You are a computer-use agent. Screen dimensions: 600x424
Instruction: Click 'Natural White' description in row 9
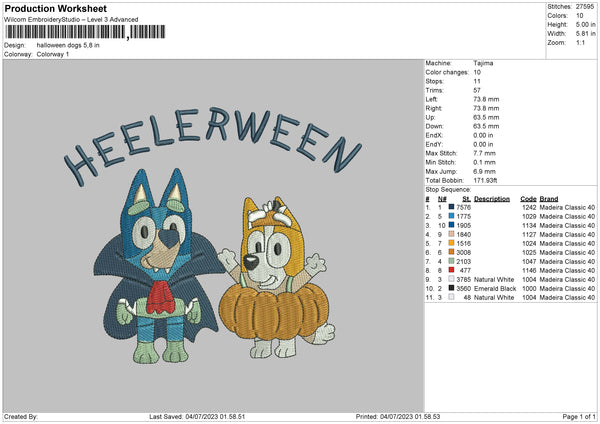494,279
